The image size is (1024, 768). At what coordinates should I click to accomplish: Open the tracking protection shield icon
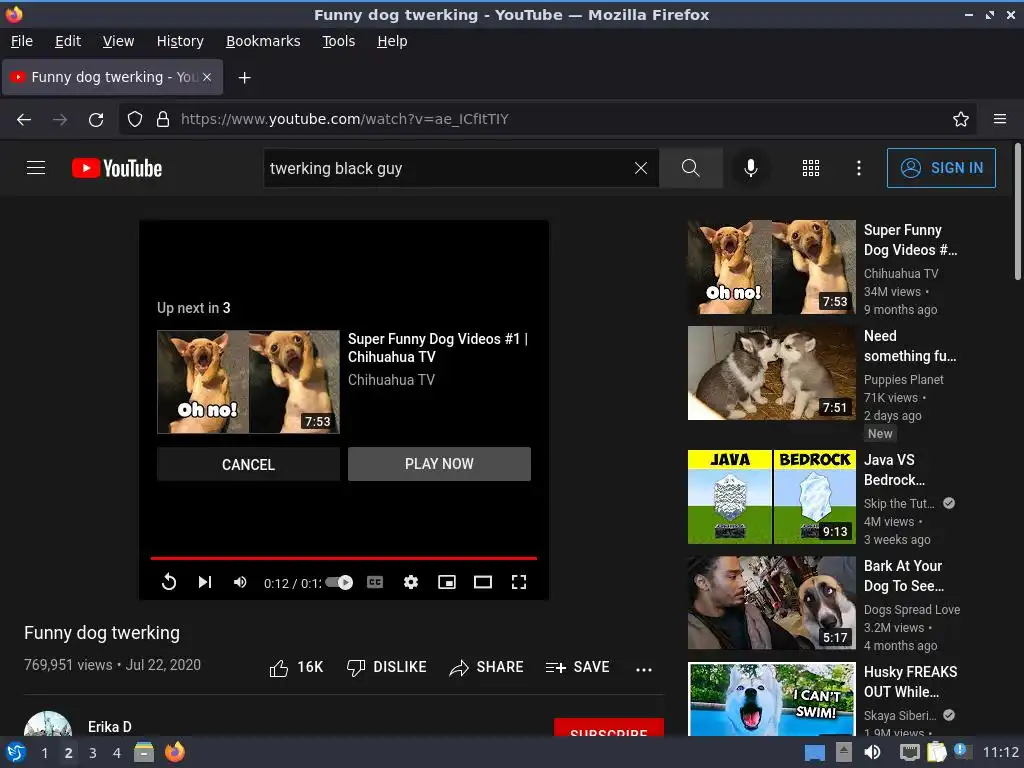(135, 120)
